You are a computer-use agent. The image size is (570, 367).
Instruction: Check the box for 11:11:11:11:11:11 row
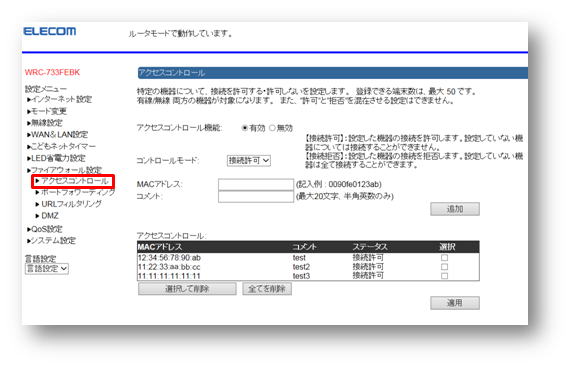pos(444,276)
